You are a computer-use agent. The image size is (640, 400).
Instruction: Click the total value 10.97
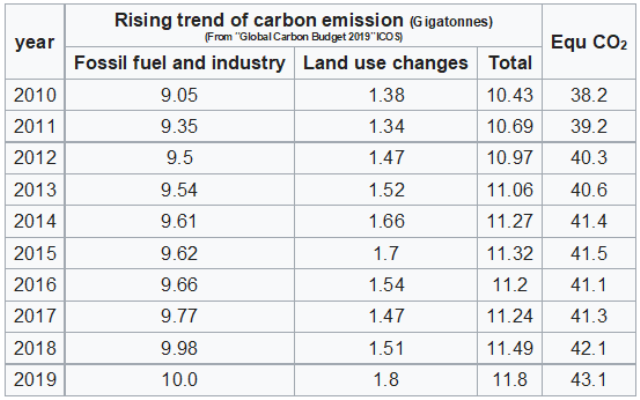510,159
